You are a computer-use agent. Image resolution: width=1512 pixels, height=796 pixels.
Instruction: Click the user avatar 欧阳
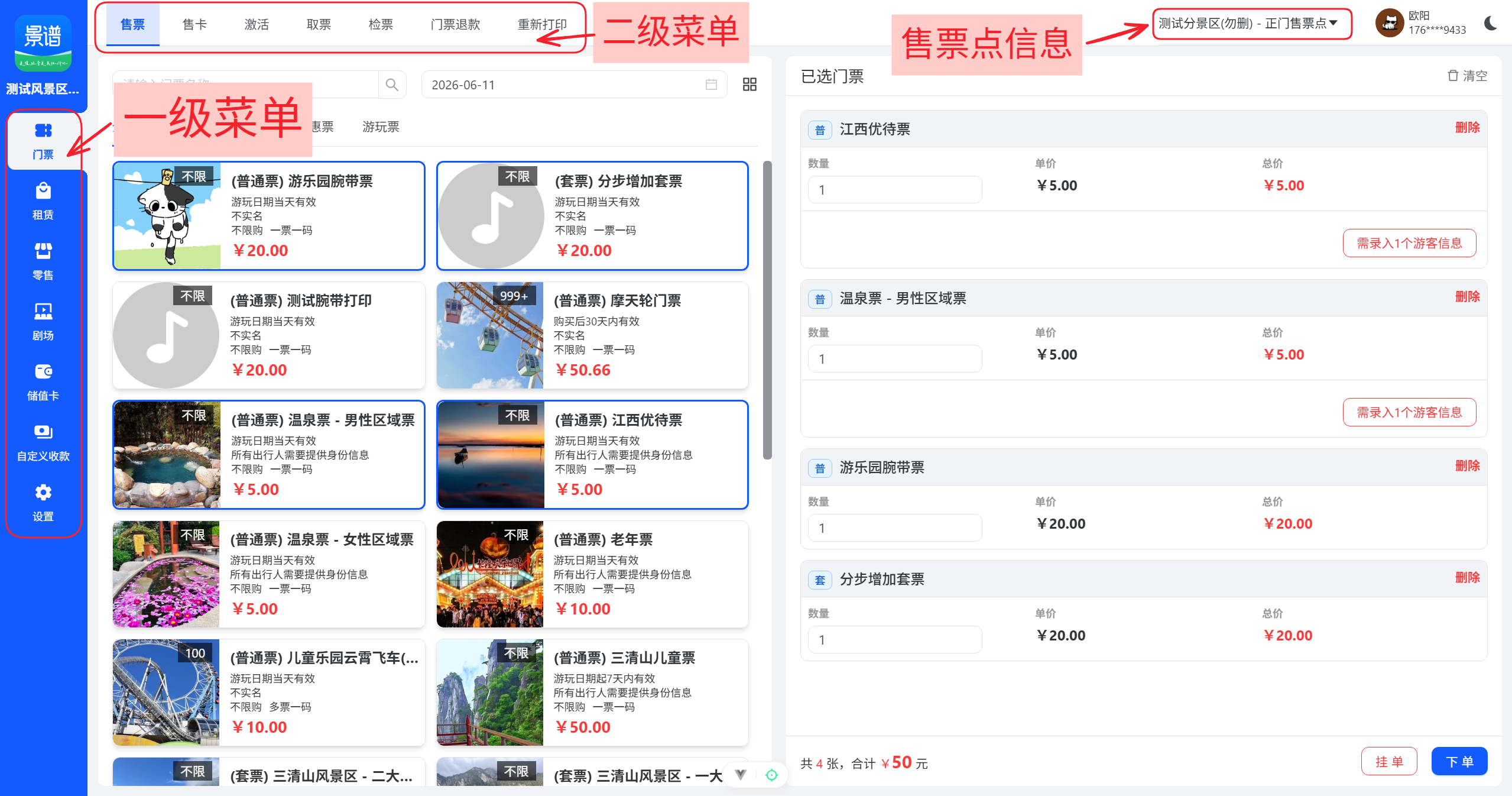pos(1390,23)
